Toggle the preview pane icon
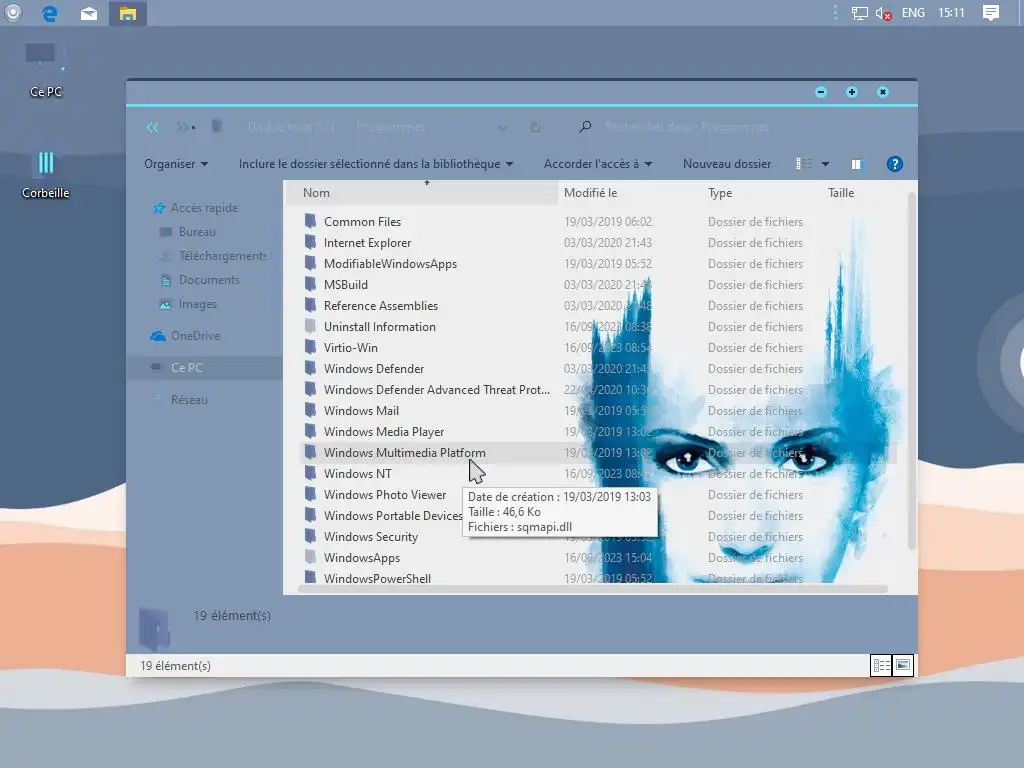The image size is (1024, 768). coord(857,165)
